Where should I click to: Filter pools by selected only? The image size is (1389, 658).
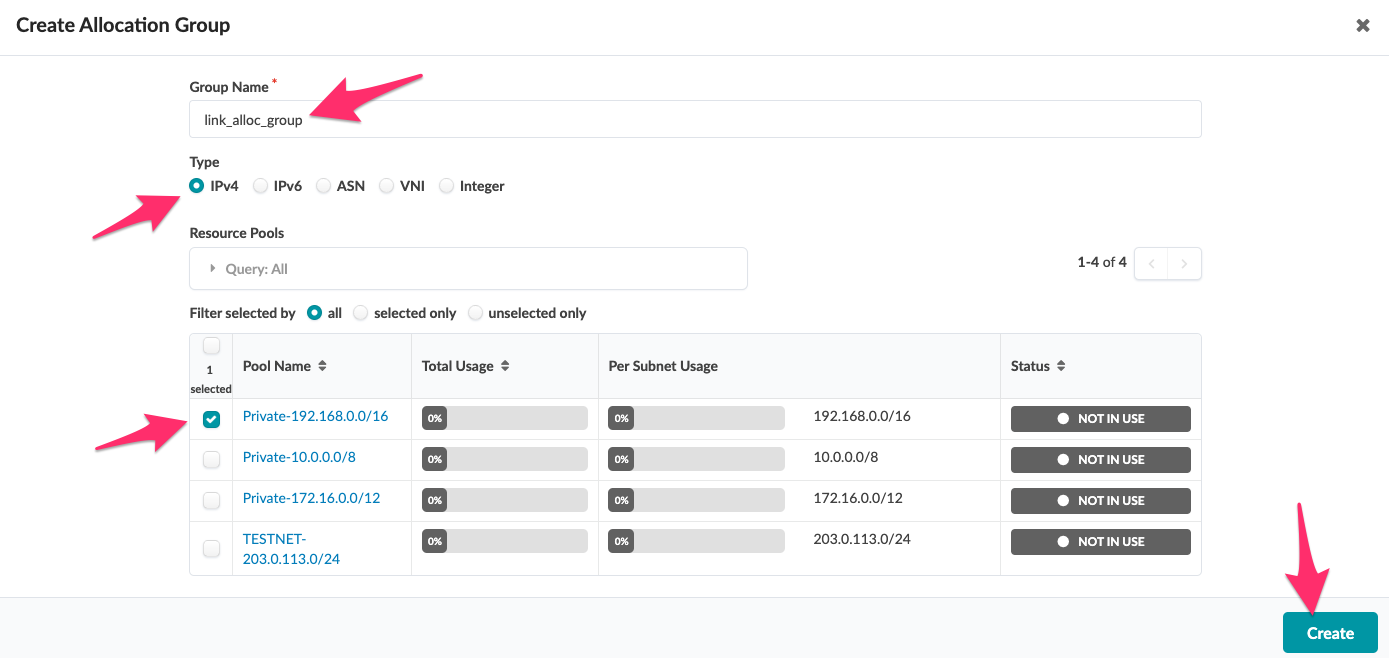click(360, 313)
